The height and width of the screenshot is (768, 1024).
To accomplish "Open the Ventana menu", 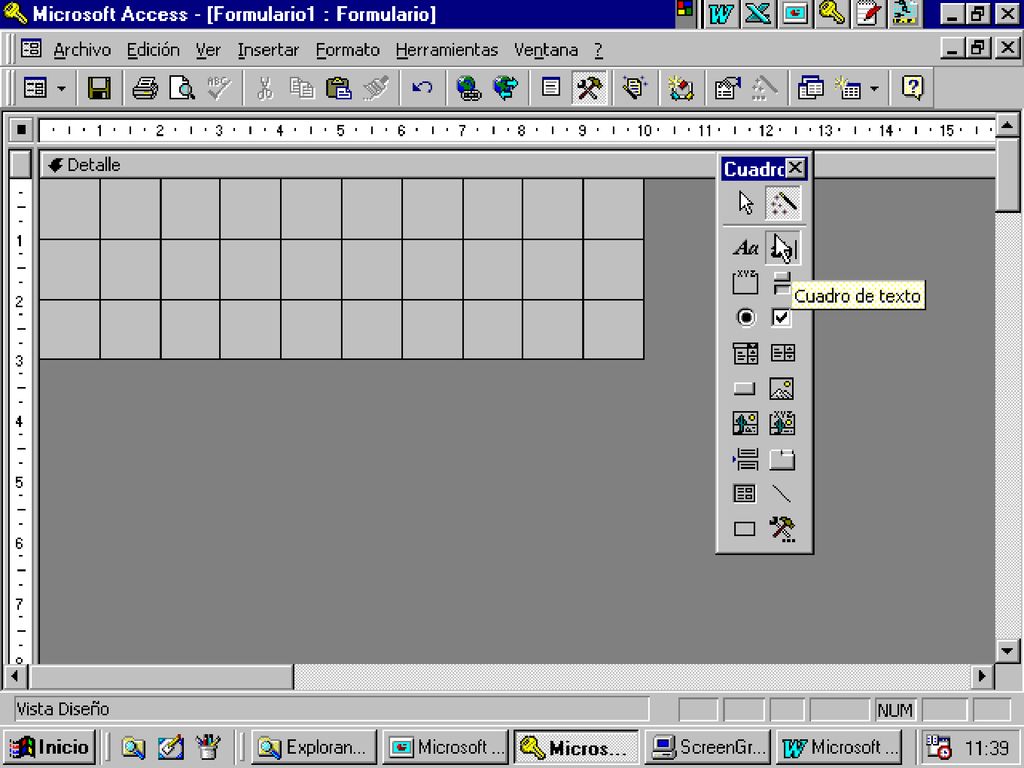I will click(546, 50).
